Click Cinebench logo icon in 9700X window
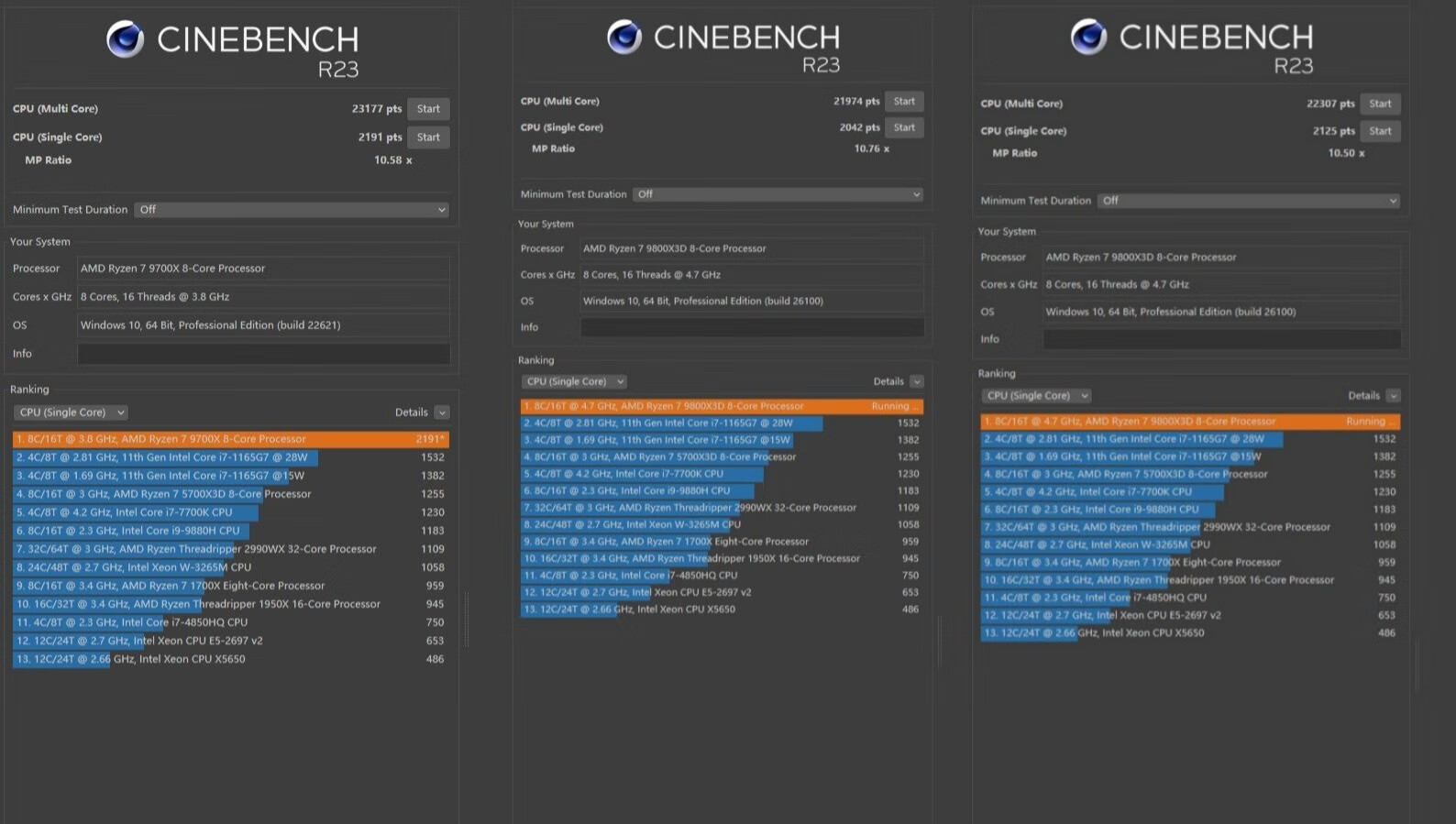The image size is (1456, 824). [126, 39]
